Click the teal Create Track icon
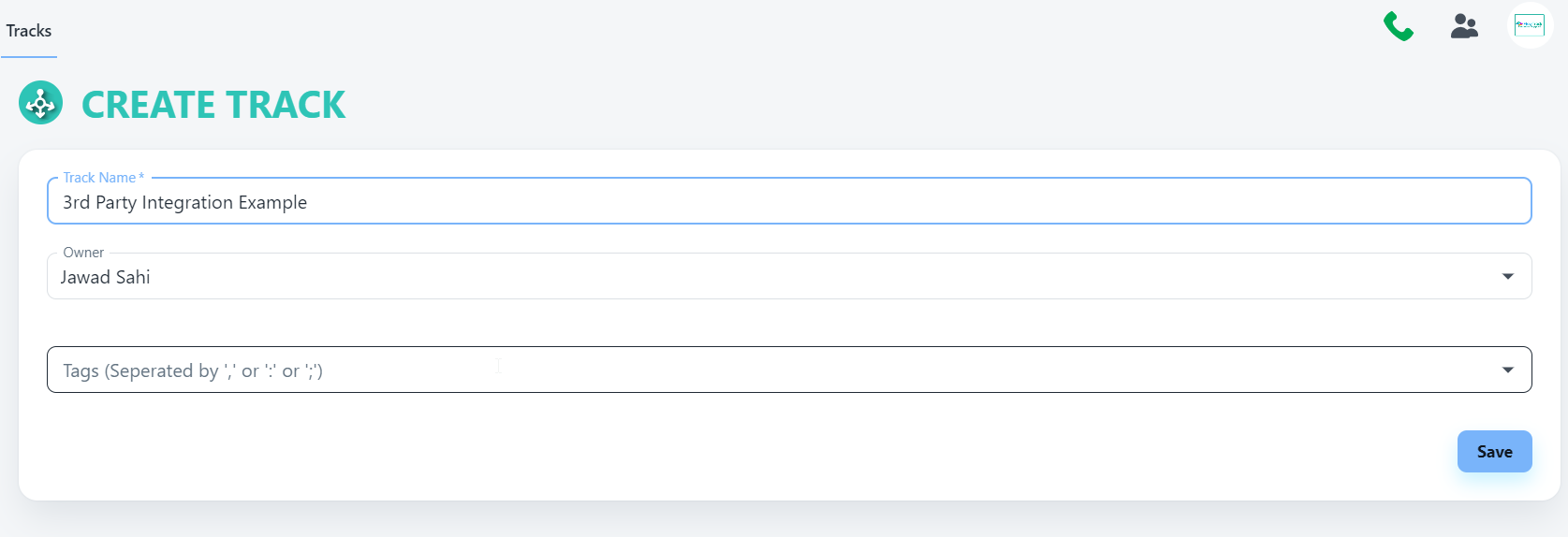1568x537 pixels. (x=41, y=103)
